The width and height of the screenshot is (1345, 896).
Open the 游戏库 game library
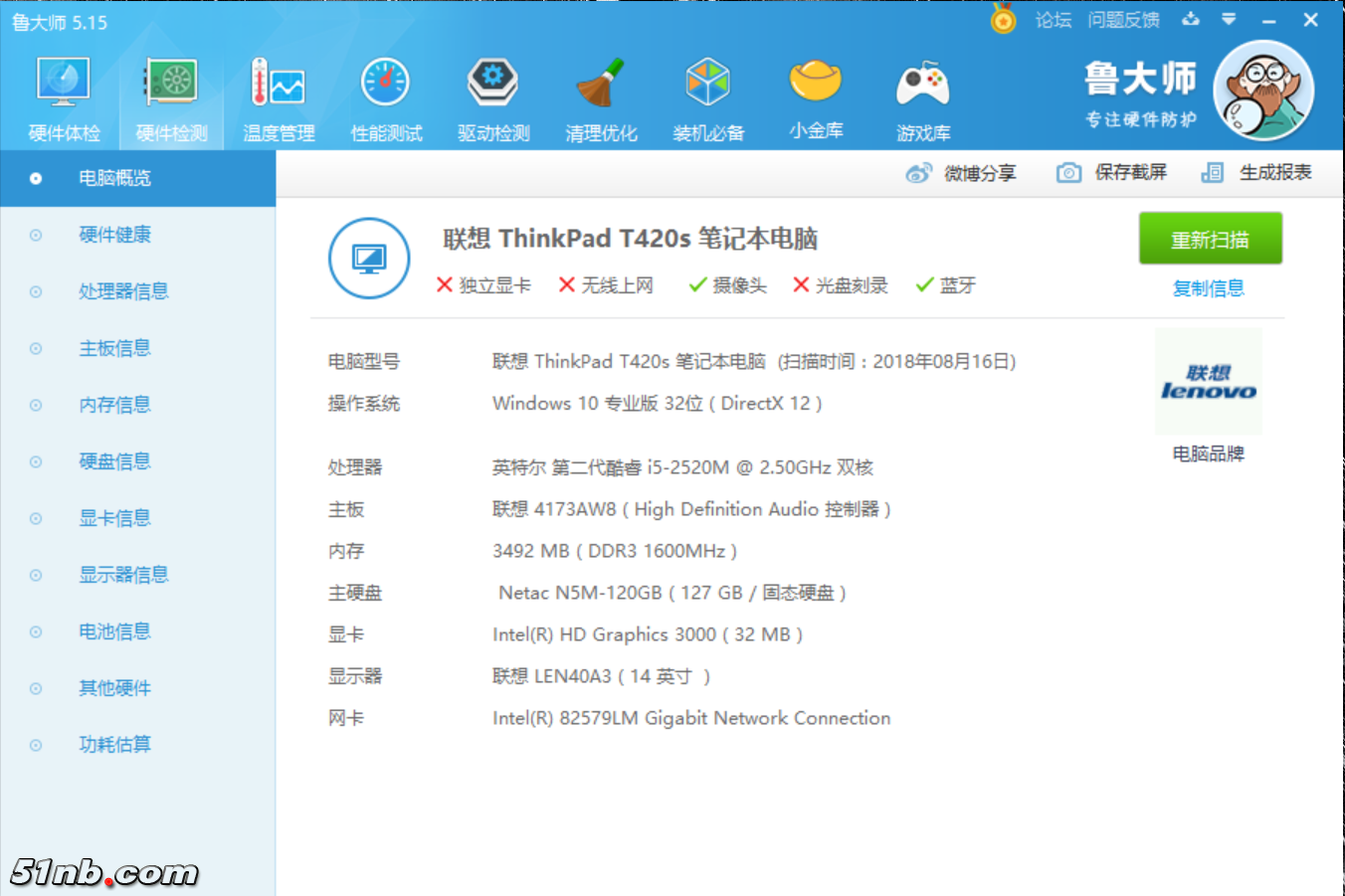click(923, 94)
